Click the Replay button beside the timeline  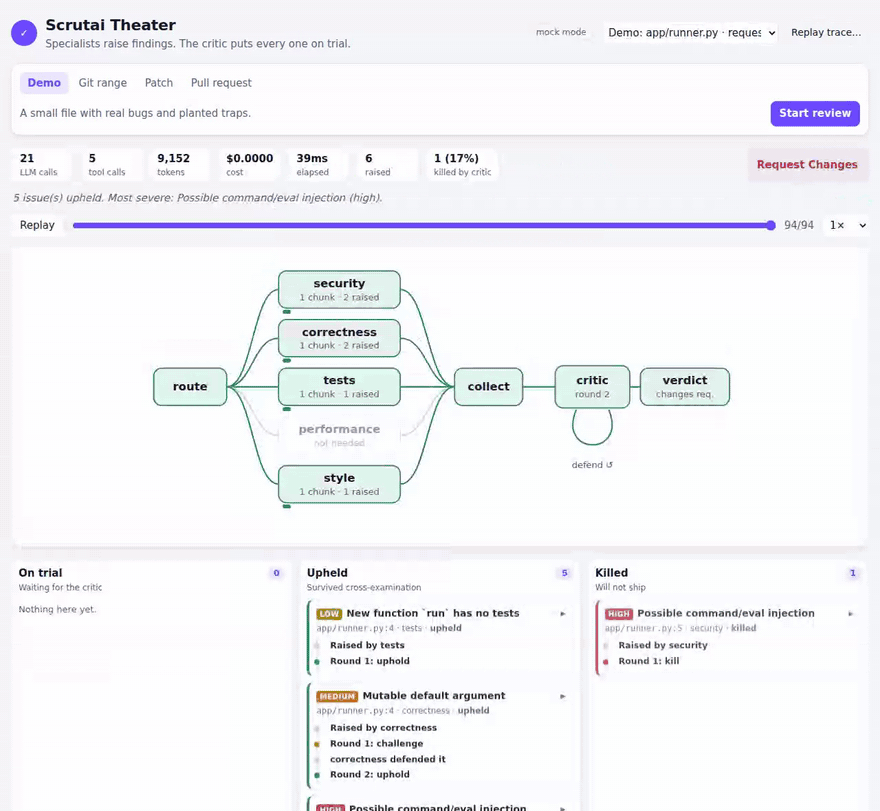coord(37,225)
